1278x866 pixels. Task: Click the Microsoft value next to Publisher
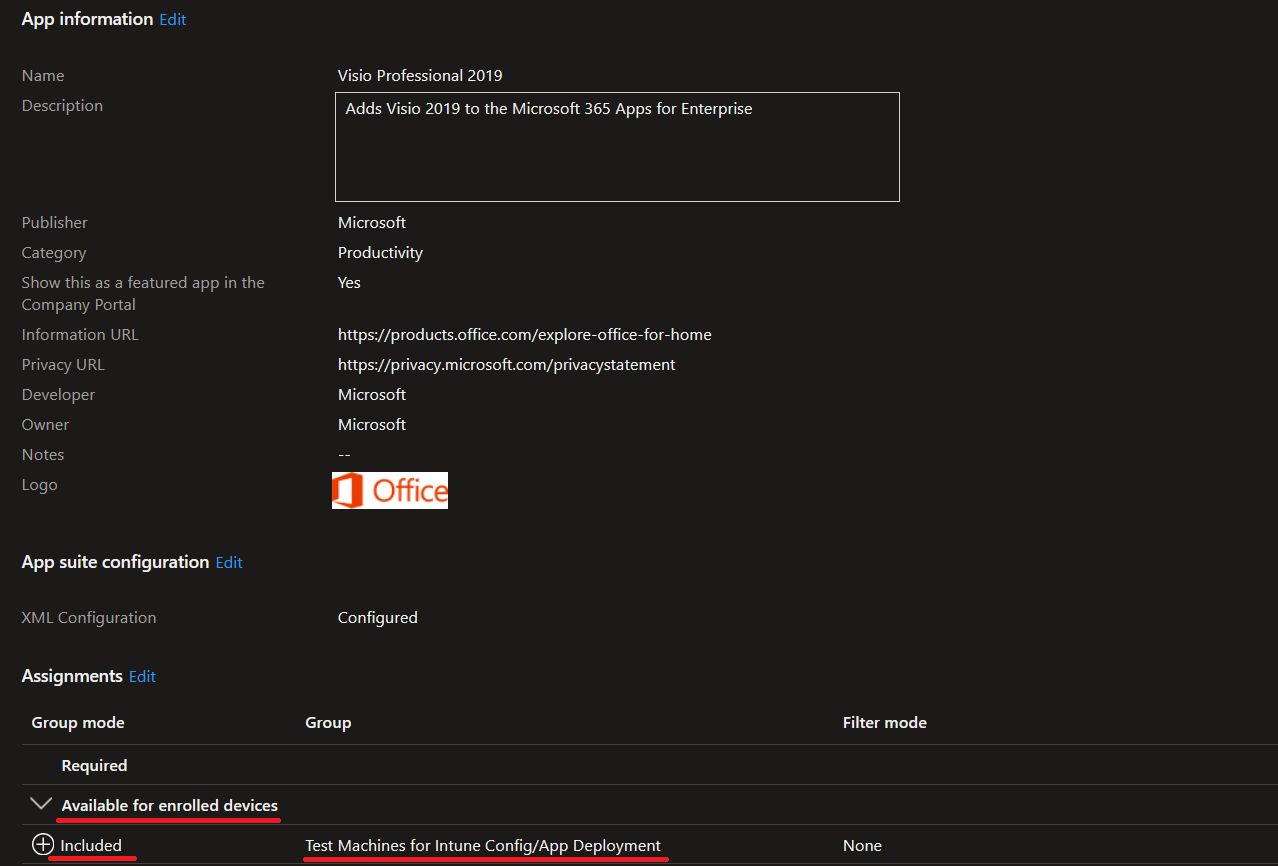click(x=372, y=223)
